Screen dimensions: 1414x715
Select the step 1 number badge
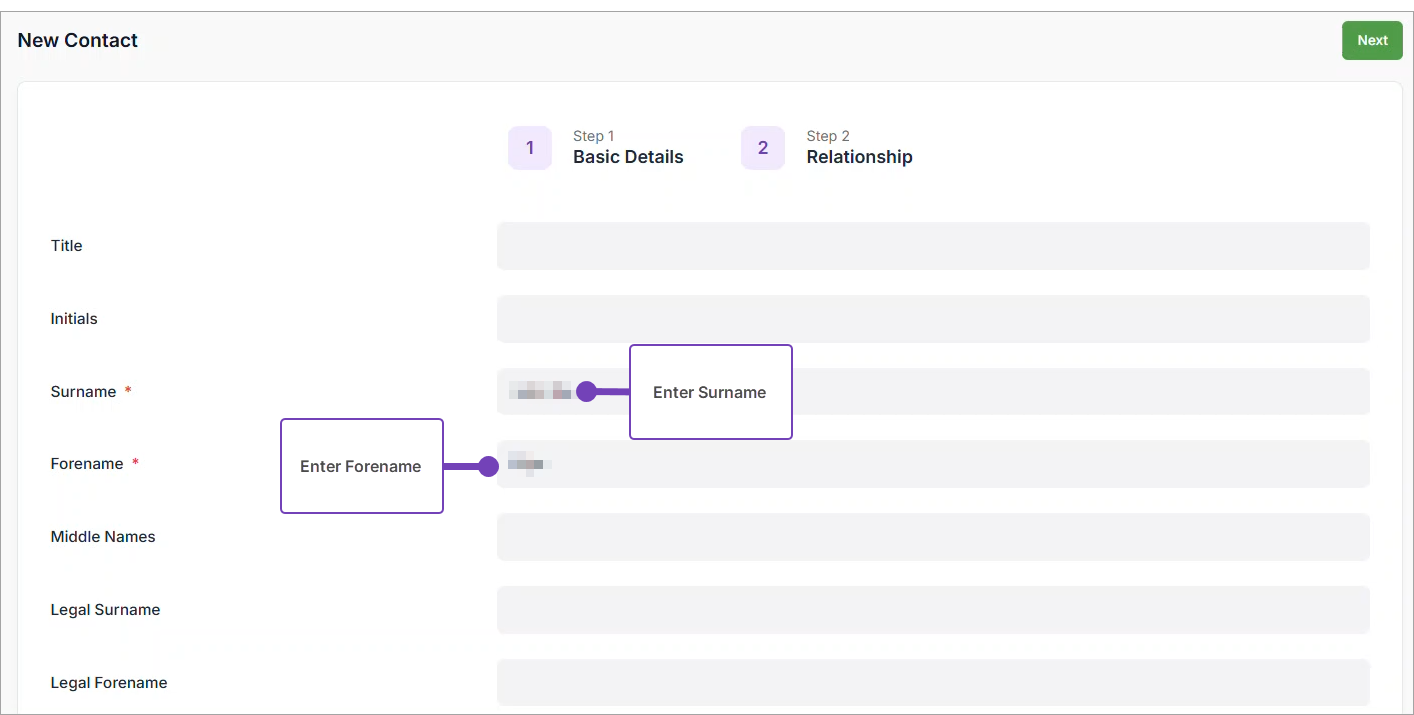tap(530, 148)
